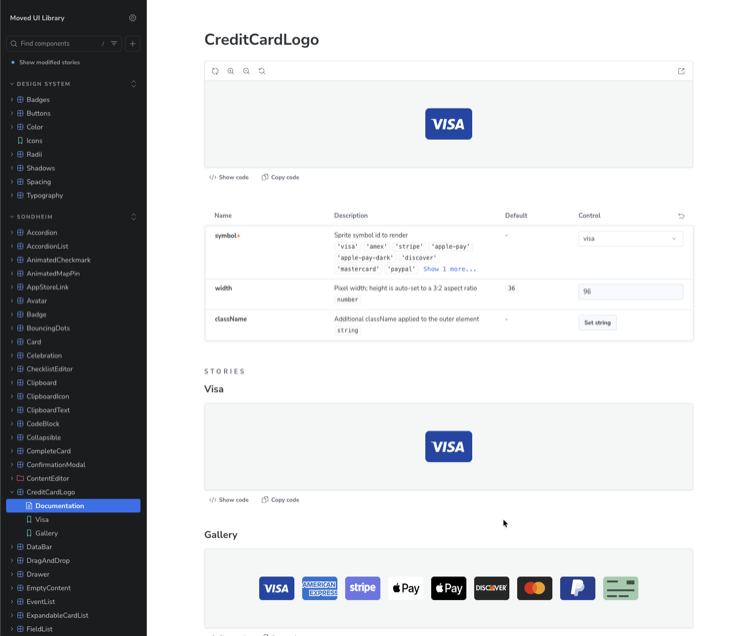The width and height of the screenshot is (750, 636).
Task: Click the green check logo in Gallery
Action: pos(621,588)
